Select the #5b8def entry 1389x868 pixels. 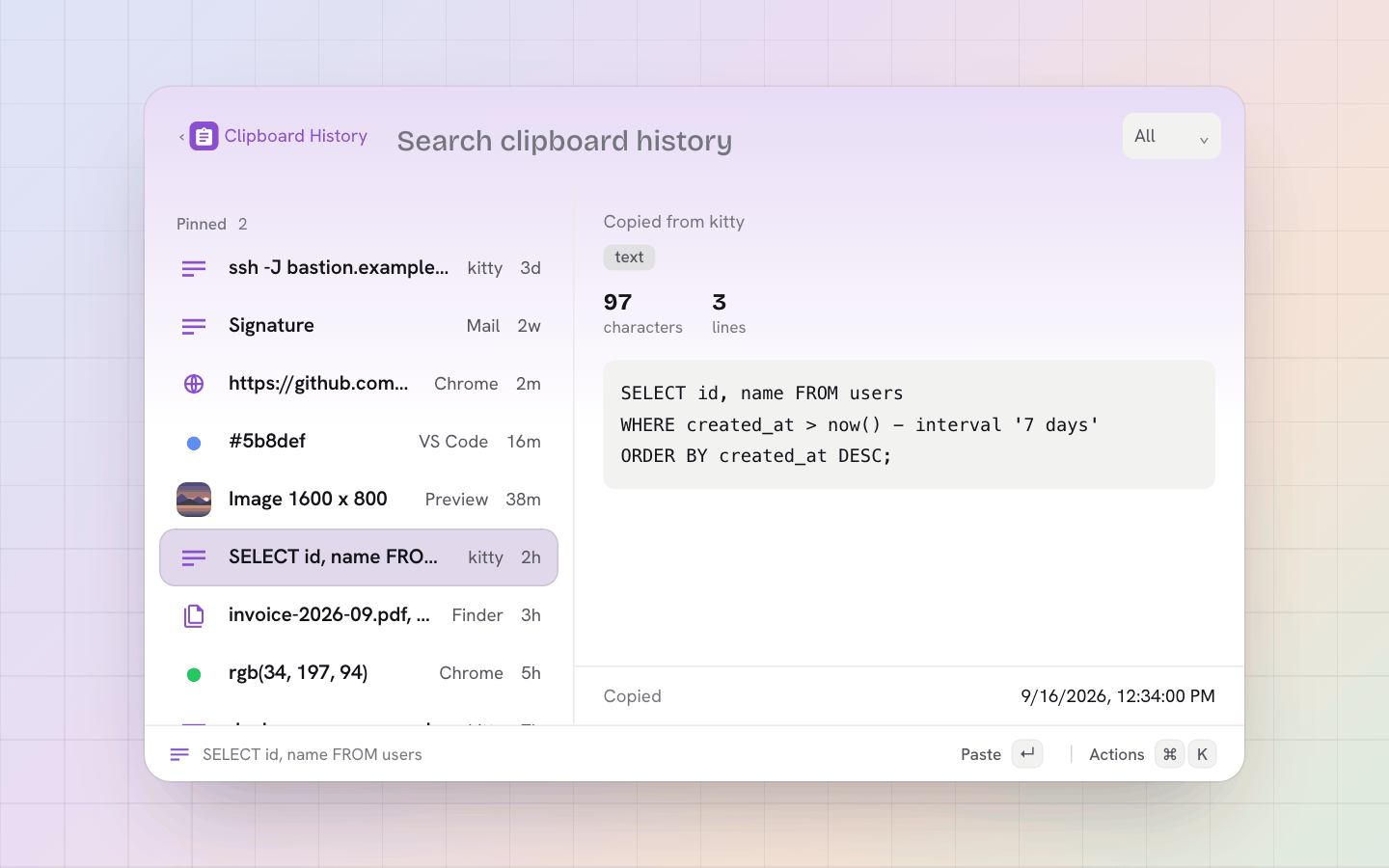[359, 442]
